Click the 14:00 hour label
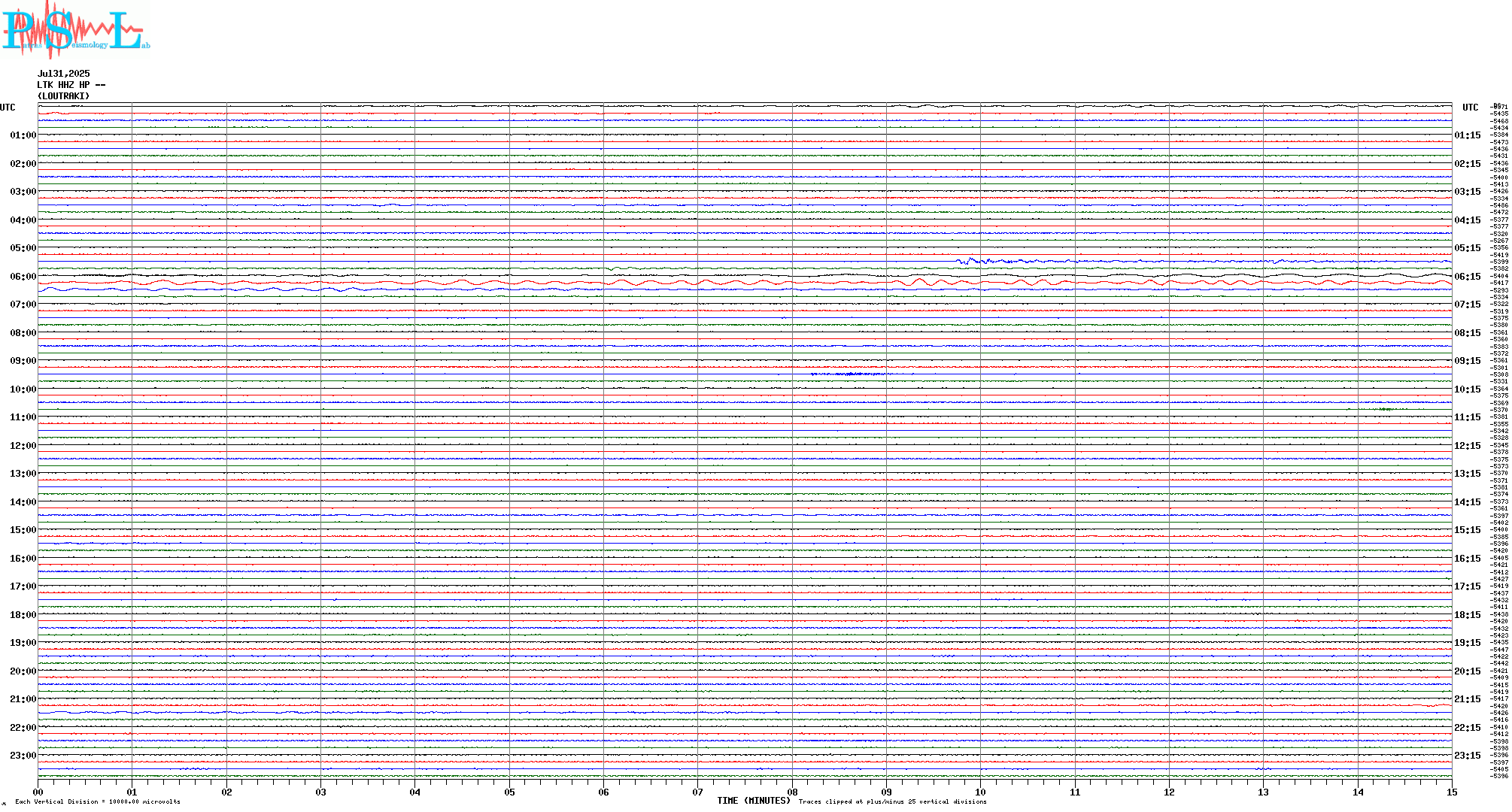This screenshot has width=1512, height=812. 23,502
